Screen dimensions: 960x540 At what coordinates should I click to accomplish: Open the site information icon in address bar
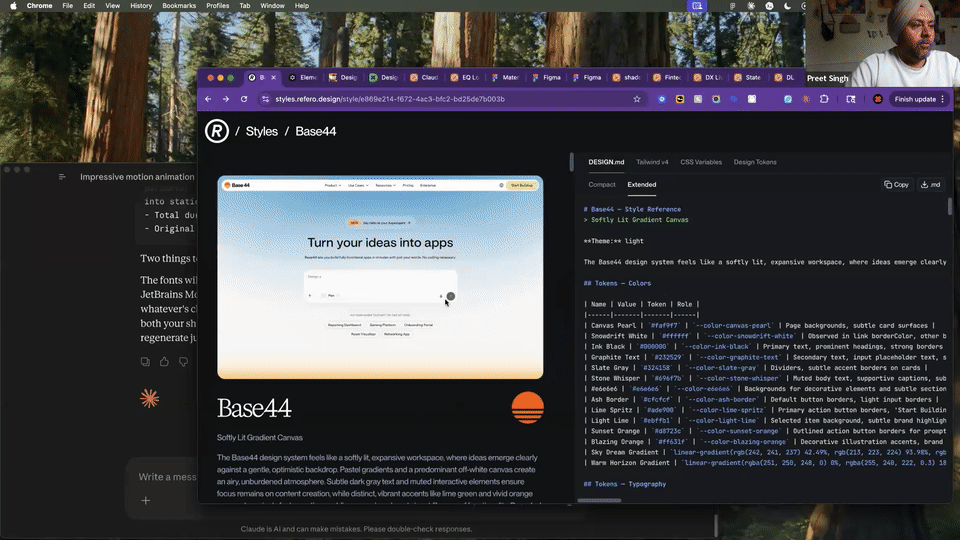(x=265, y=99)
